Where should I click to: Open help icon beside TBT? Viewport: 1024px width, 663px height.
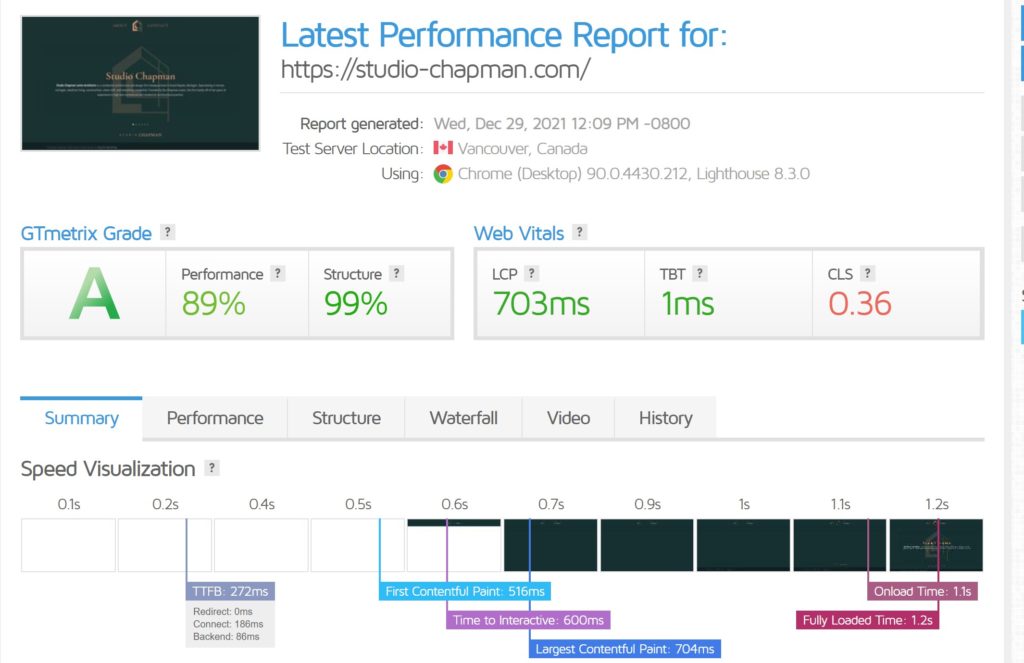[x=699, y=273]
